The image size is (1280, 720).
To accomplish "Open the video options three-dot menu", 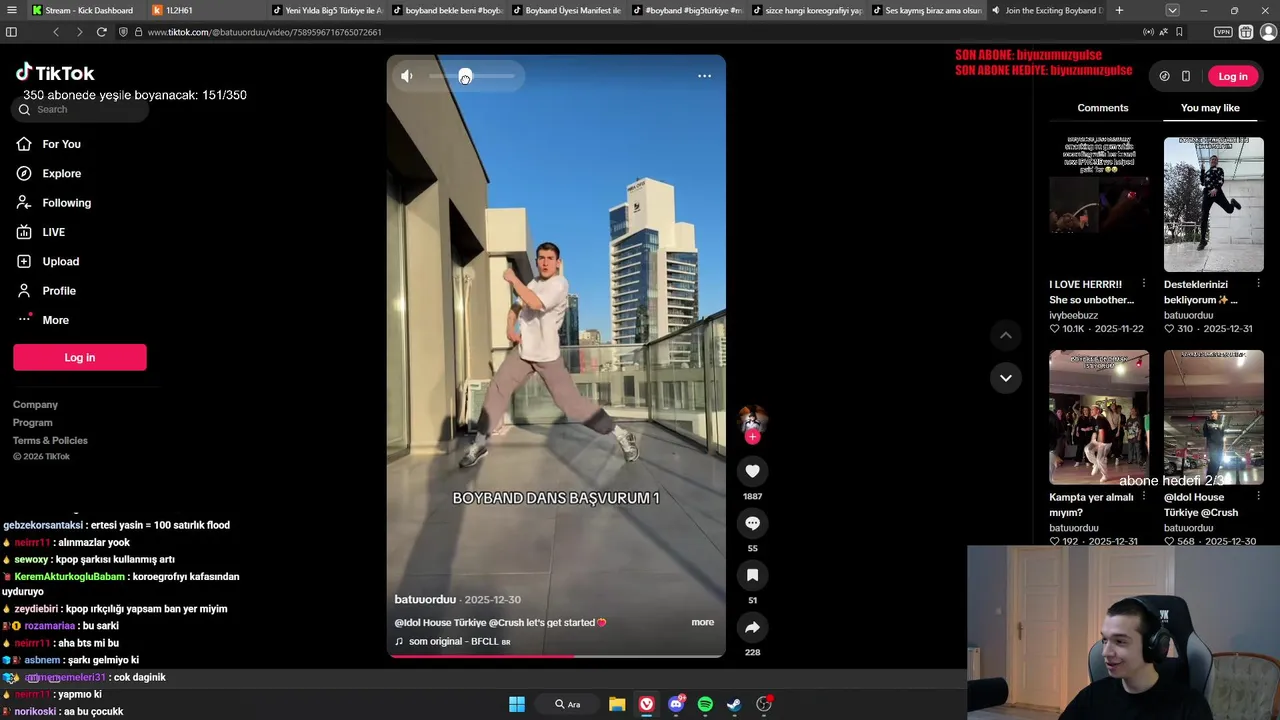I will [704, 76].
